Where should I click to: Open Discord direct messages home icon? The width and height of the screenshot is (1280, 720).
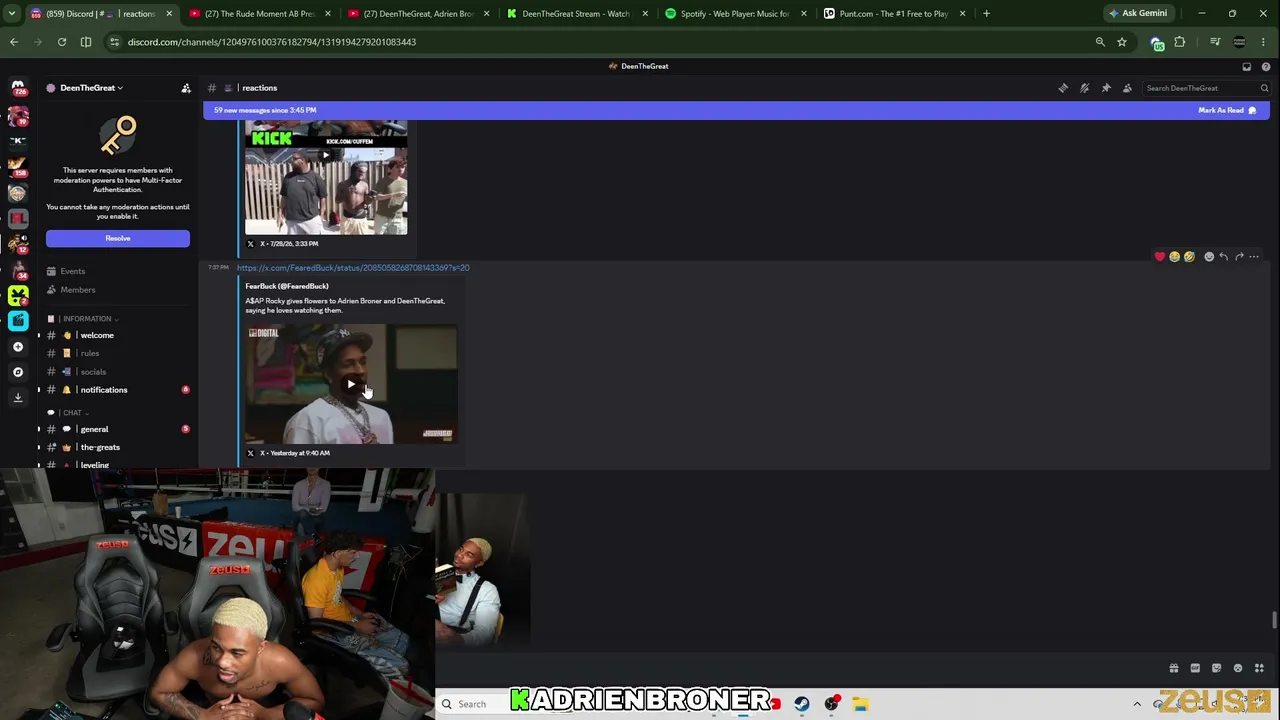[x=18, y=88]
